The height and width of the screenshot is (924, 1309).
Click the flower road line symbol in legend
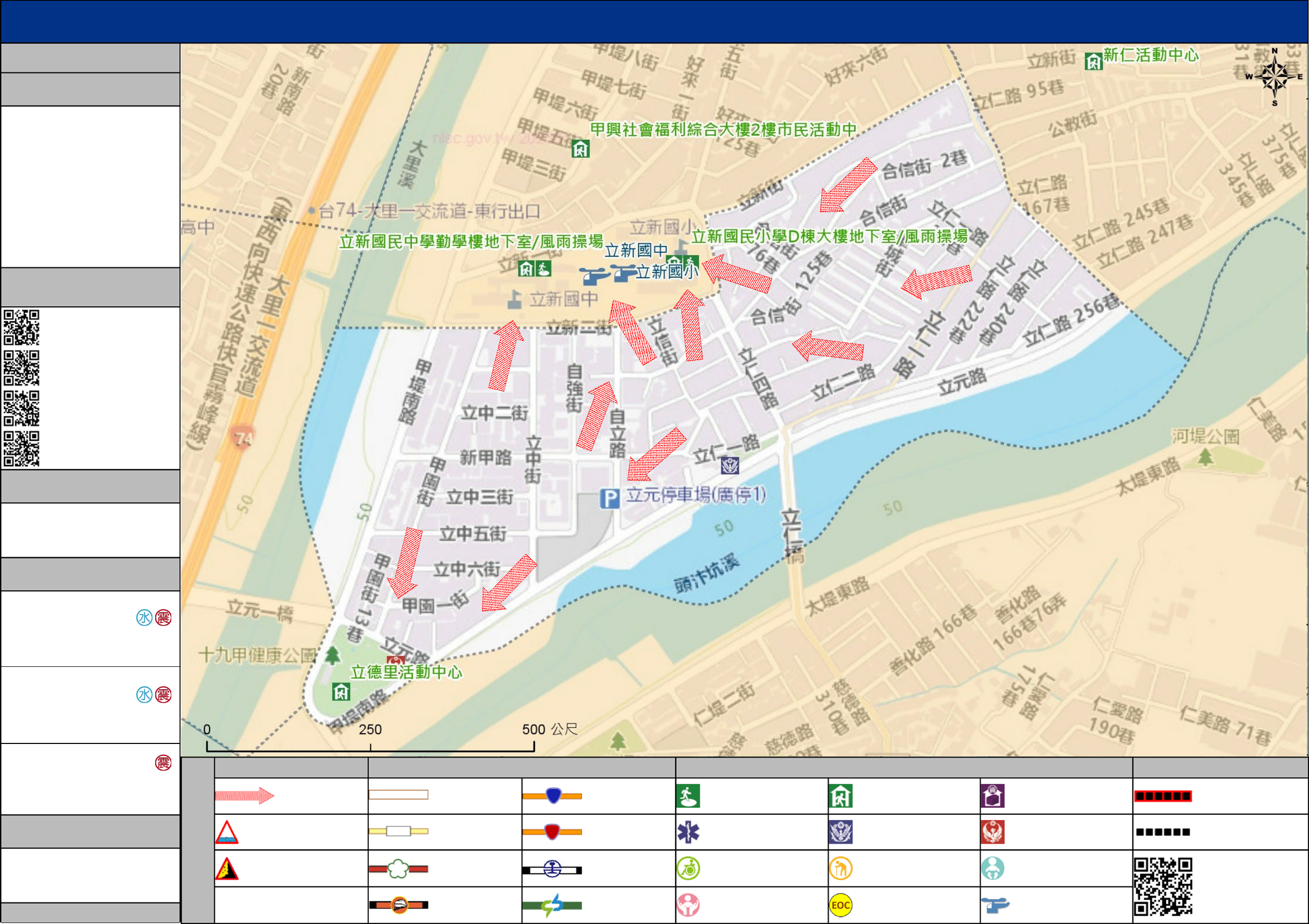click(398, 869)
